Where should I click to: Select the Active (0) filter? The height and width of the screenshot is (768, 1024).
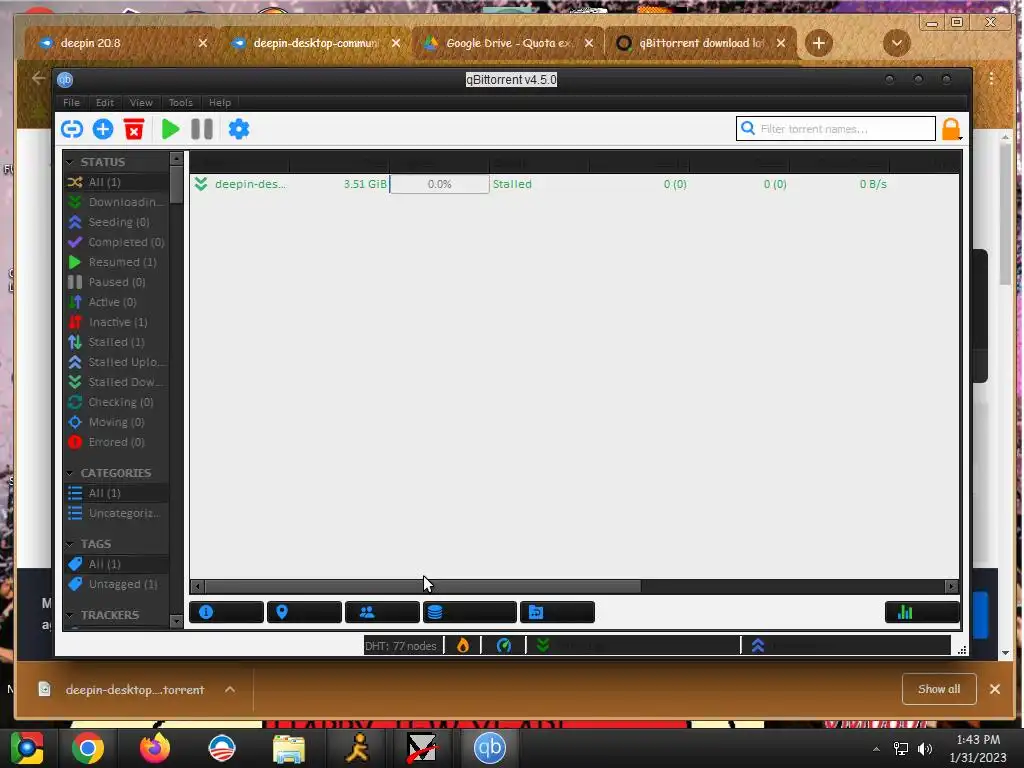tap(116, 302)
